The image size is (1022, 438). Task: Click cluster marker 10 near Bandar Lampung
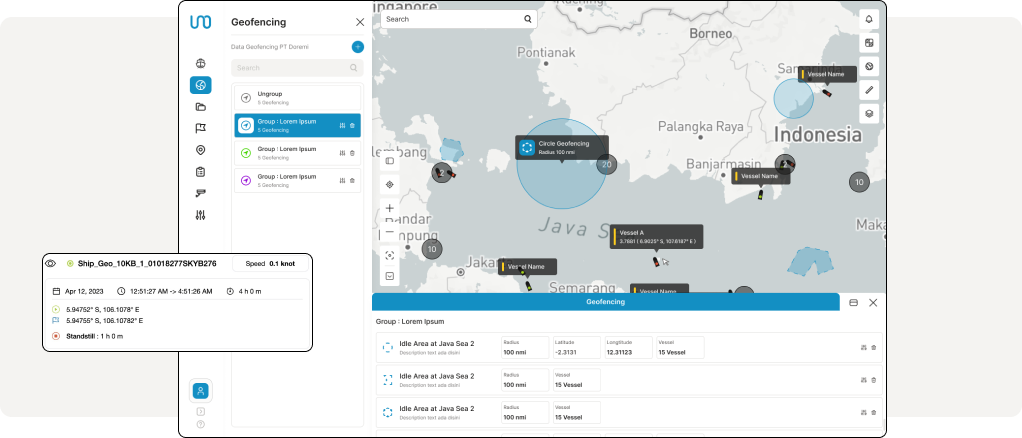[x=431, y=249]
